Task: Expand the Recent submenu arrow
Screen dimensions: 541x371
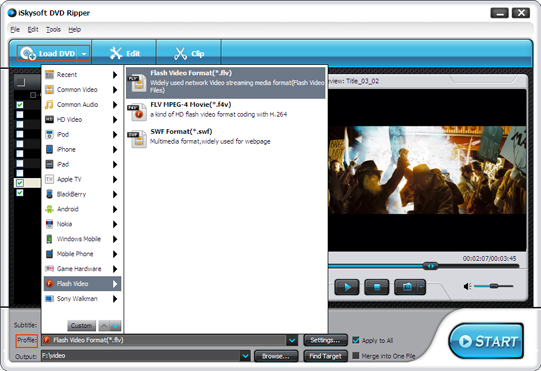Action: pos(115,75)
